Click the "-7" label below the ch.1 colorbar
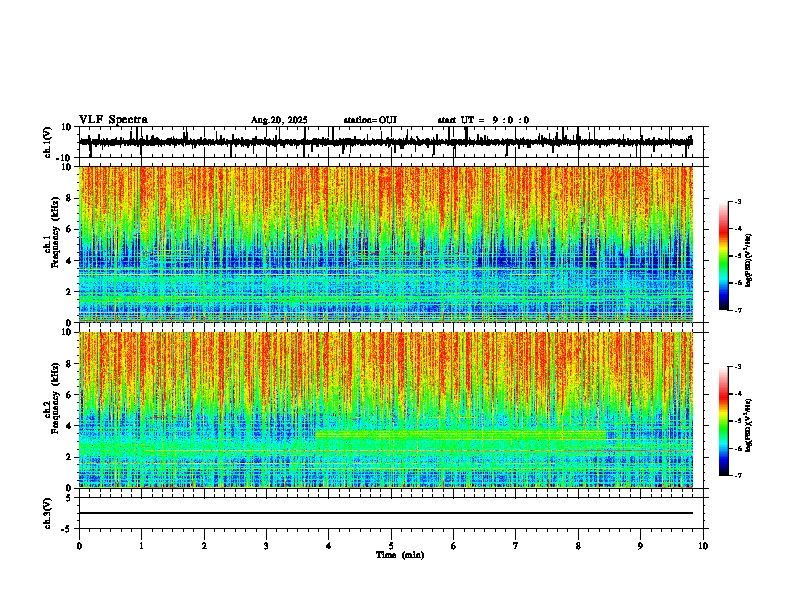 [x=738, y=310]
